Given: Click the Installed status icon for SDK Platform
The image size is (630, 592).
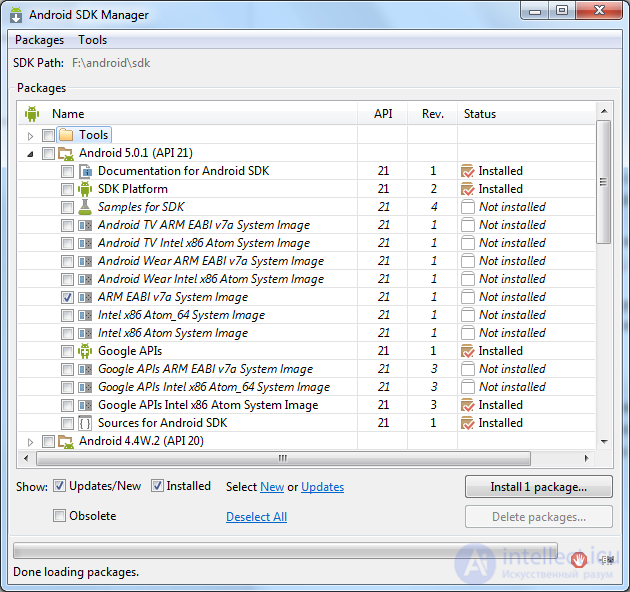Looking at the screenshot, I should [x=468, y=189].
